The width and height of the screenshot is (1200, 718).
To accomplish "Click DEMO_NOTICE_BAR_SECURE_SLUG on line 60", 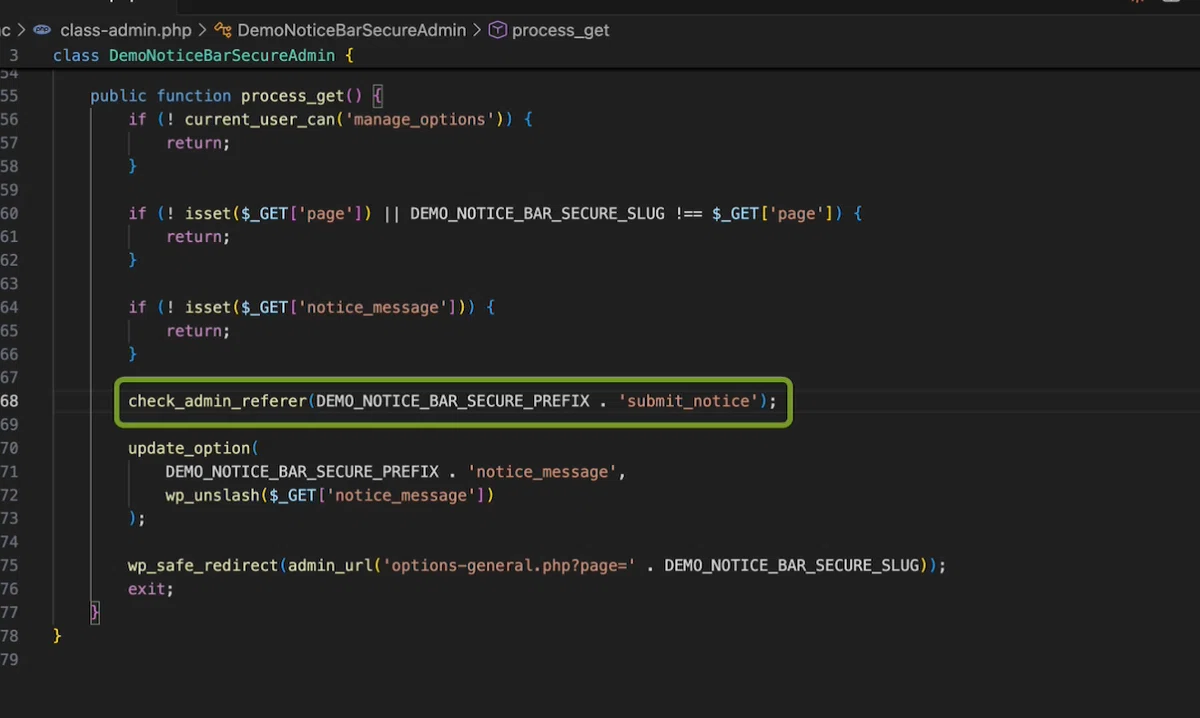I will pyautogui.click(x=537, y=214).
